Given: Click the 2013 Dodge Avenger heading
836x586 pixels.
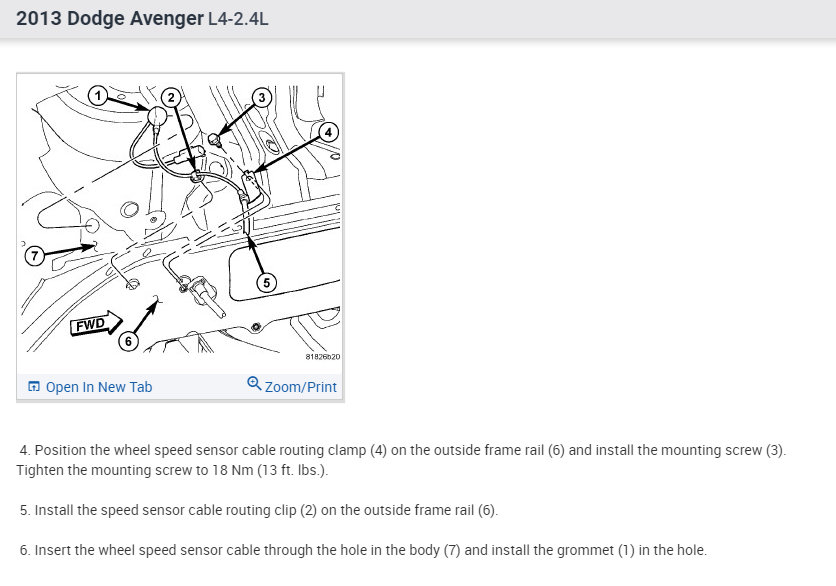Looking at the screenshot, I should pos(113,19).
